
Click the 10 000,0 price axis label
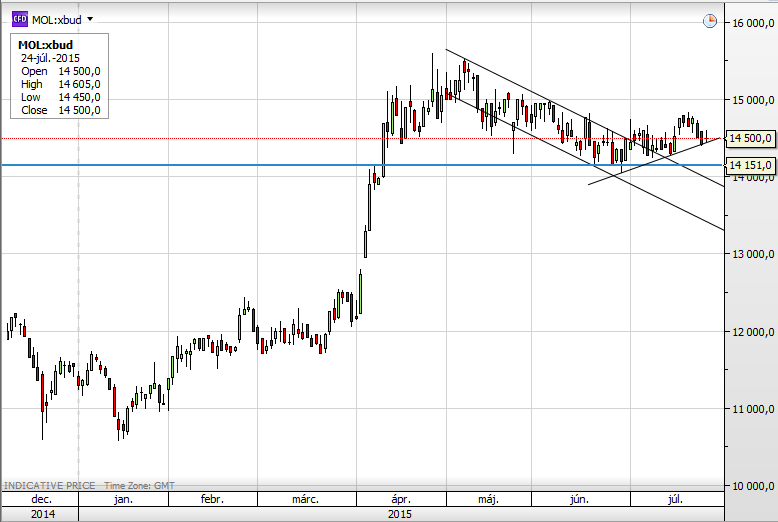[753, 486]
